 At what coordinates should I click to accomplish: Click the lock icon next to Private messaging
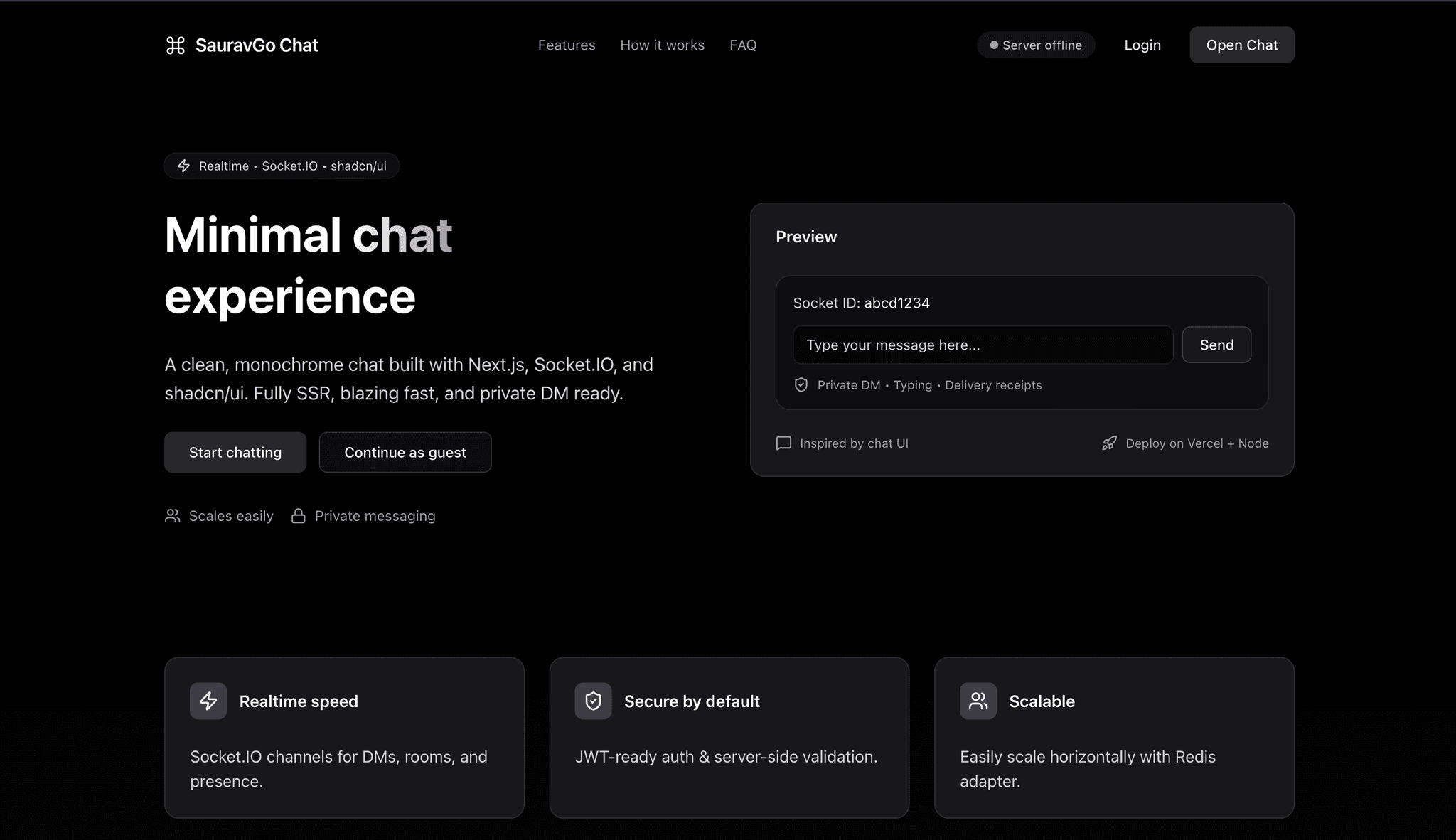click(299, 516)
